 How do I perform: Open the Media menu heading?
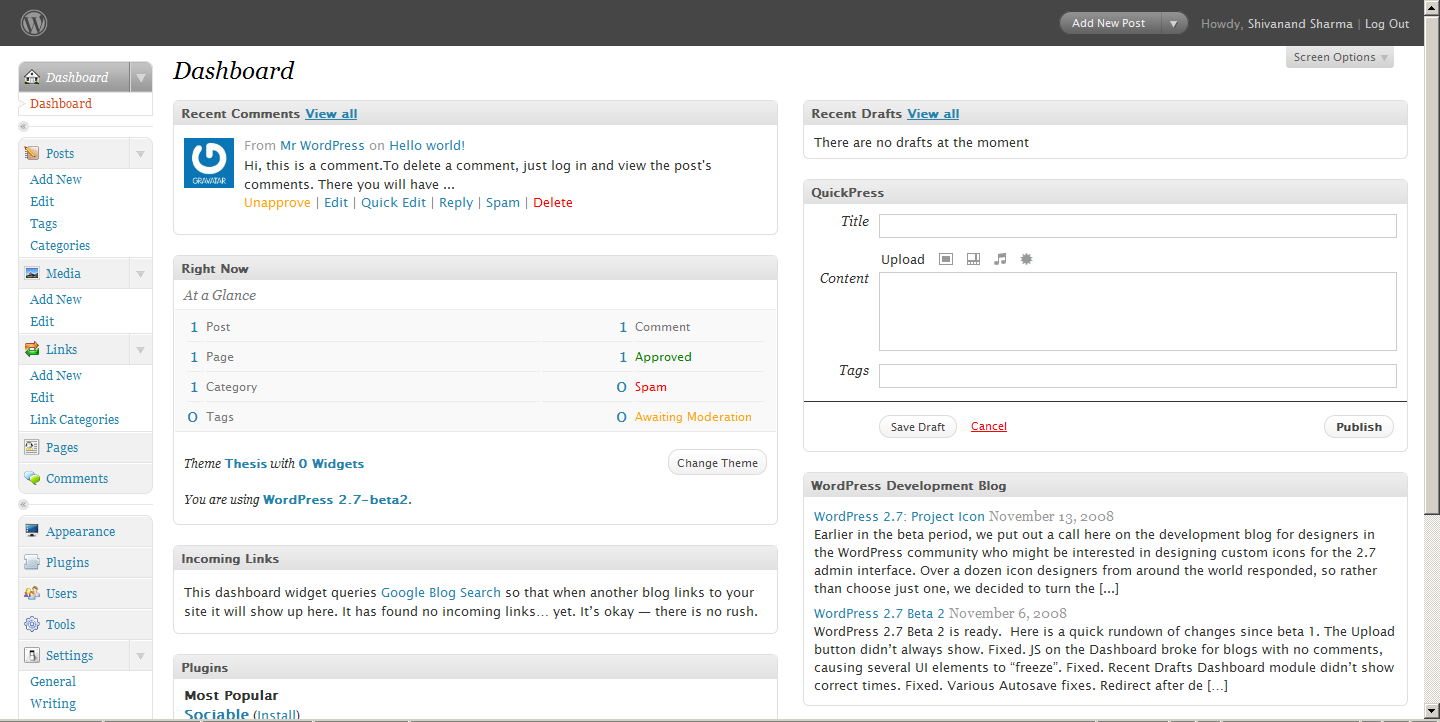[63, 273]
